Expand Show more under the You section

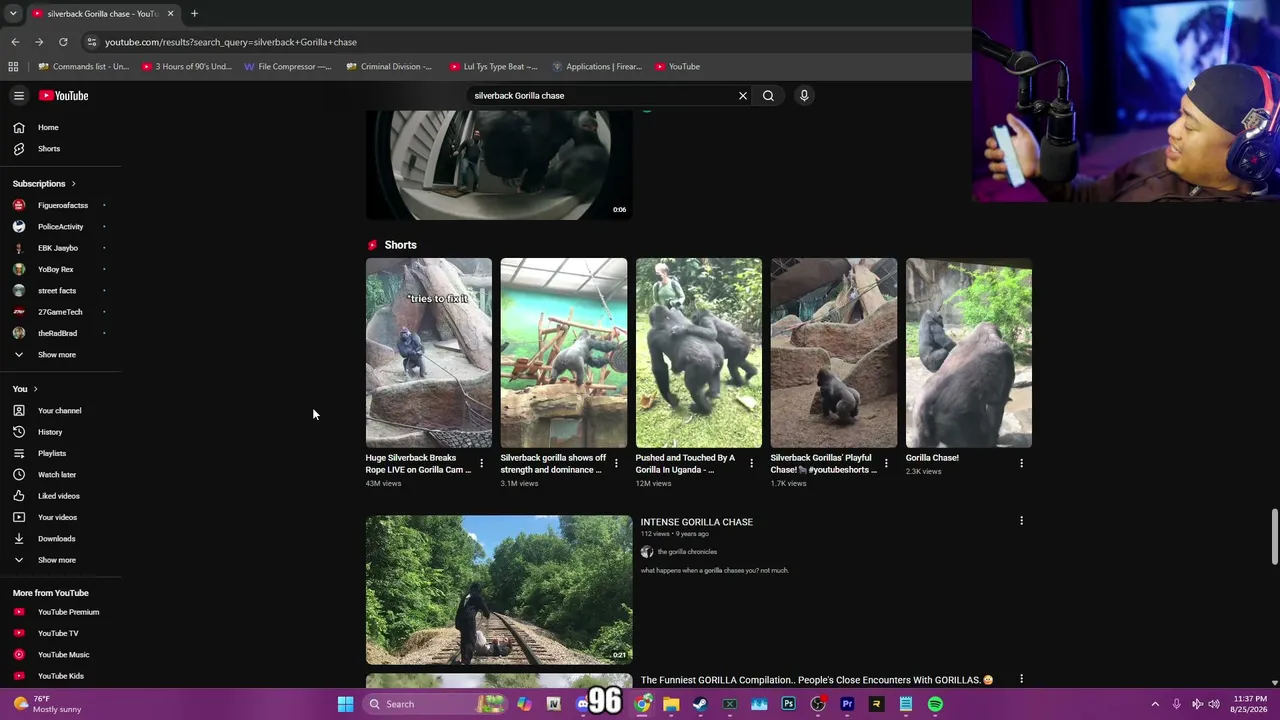57,560
